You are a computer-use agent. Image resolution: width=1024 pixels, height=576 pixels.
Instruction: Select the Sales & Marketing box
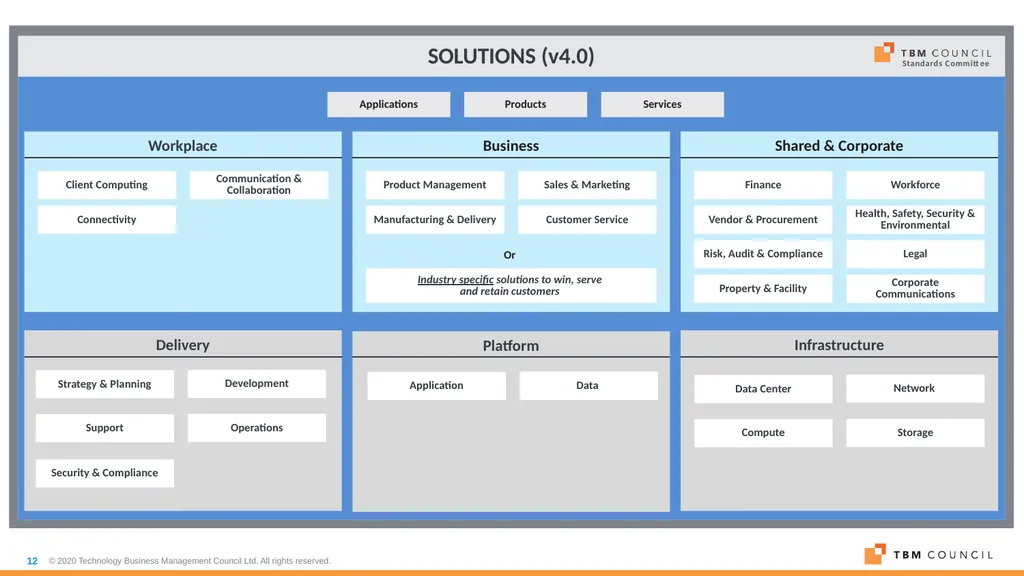587,185
